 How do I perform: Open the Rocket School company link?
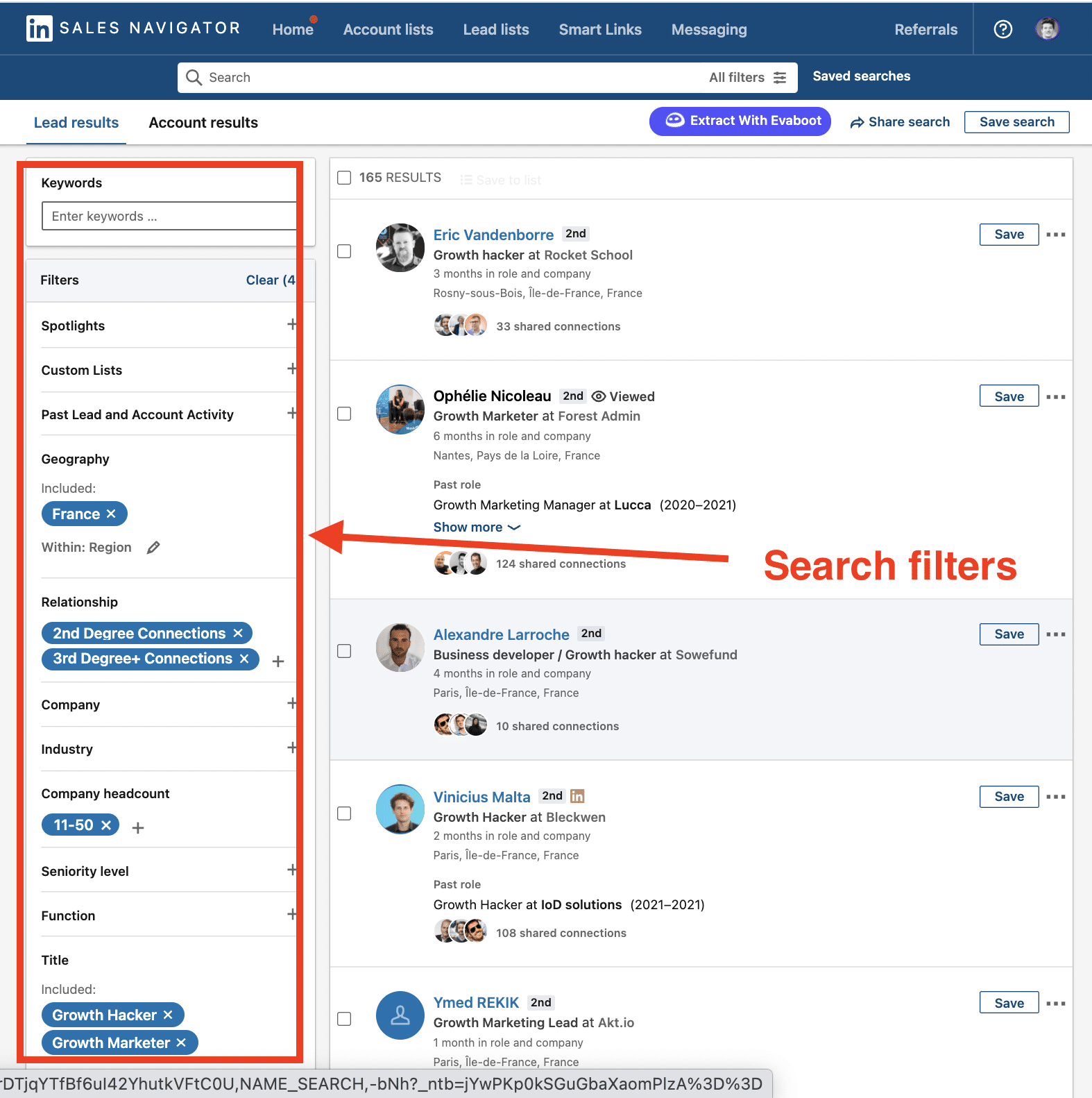tap(588, 255)
